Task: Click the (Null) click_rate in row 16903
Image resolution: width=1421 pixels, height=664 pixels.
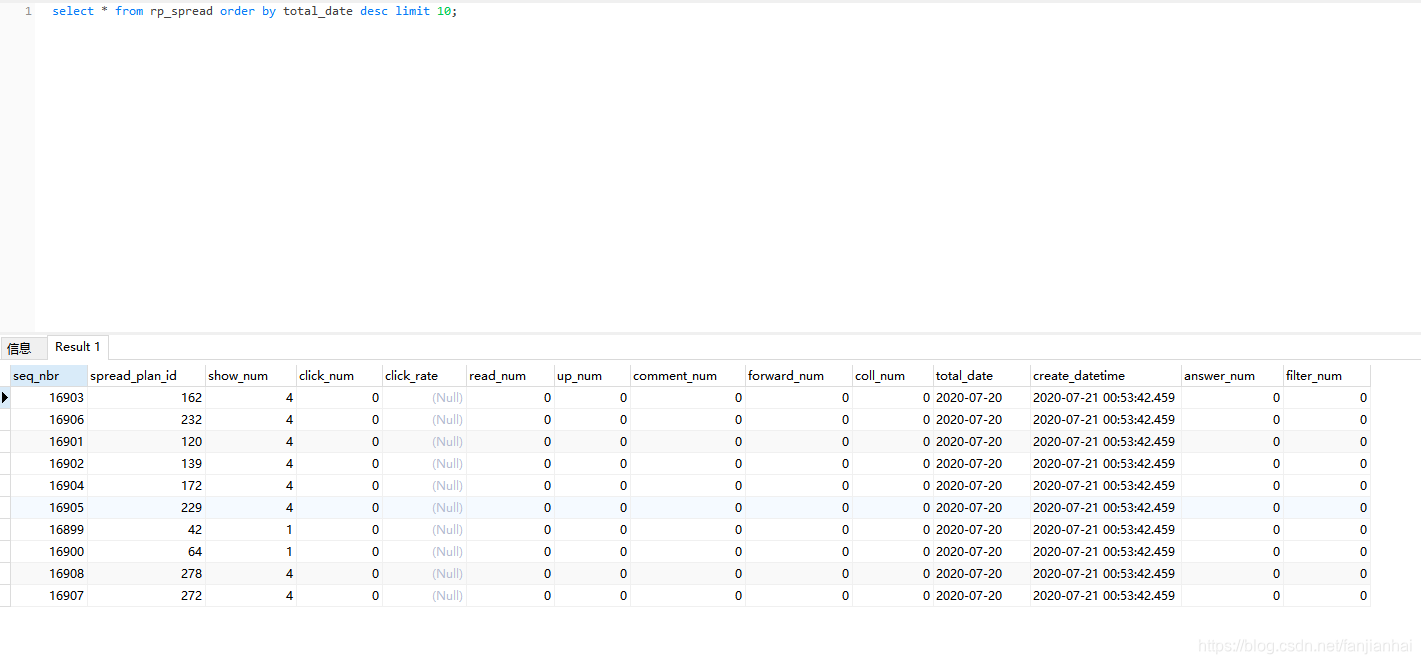Action: tap(424, 398)
